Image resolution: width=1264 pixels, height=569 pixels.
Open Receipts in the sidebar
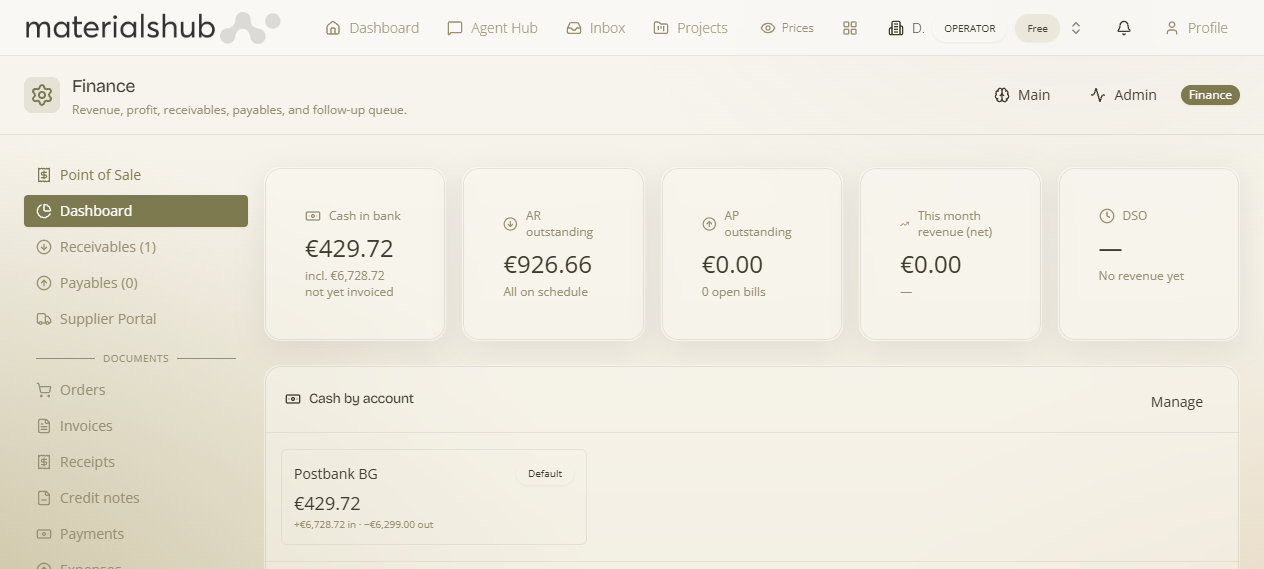click(x=136, y=462)
